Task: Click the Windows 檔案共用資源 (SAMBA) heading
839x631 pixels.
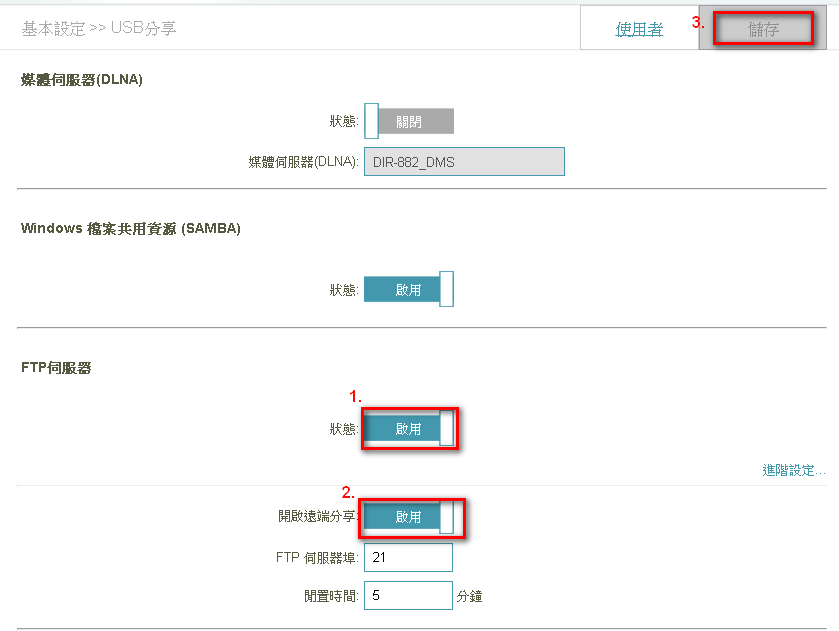Action: pos(131,229)
